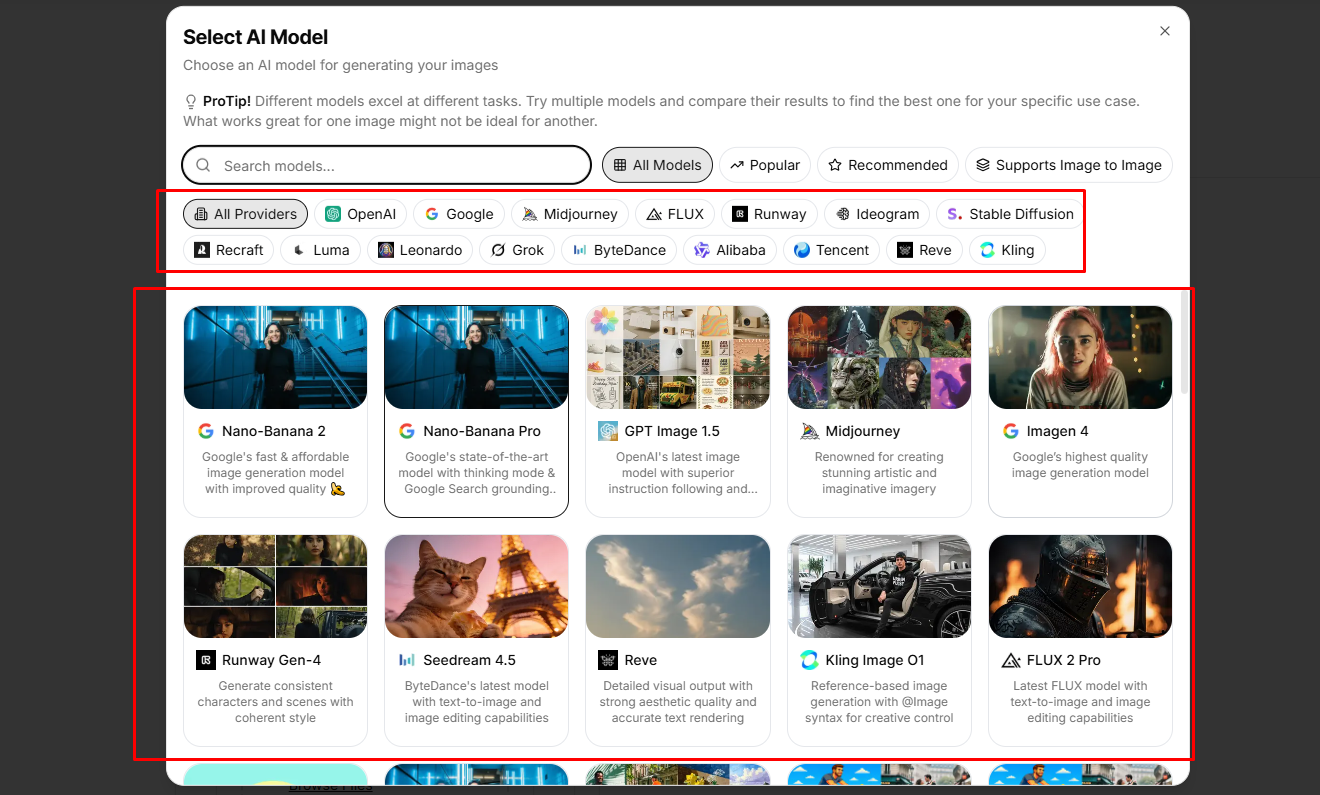The height and width of the screenshot is (795, 1320).
Task: Filter by Recraft provider
Action: 228,250
